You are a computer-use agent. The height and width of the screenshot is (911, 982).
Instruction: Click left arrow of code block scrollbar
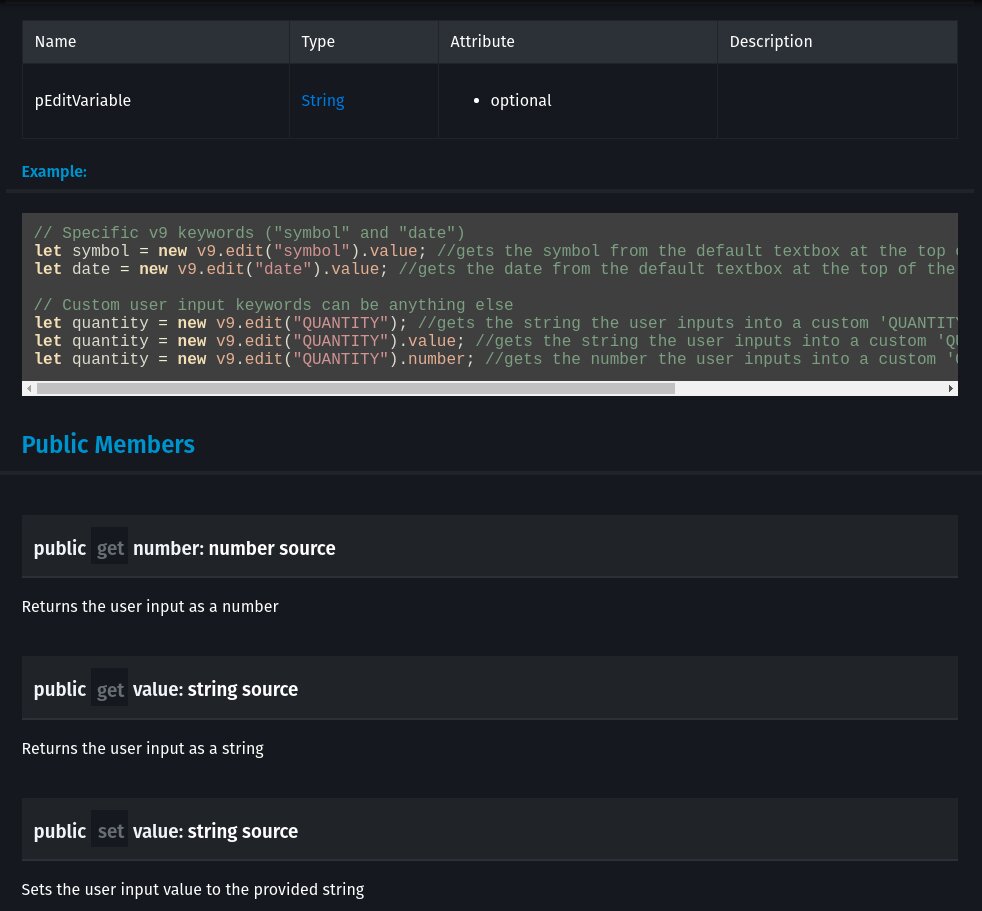[29, 388]
